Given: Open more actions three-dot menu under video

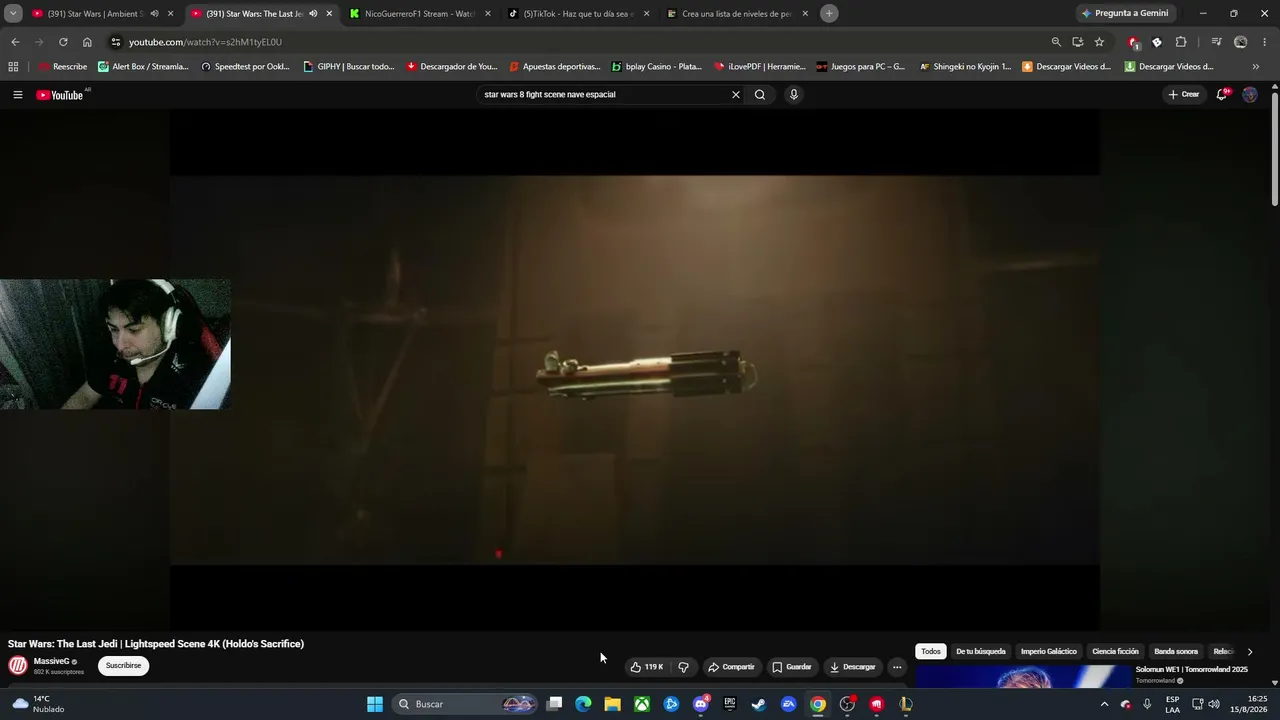Looking at the screenshot, I should [x=897, y=667].
